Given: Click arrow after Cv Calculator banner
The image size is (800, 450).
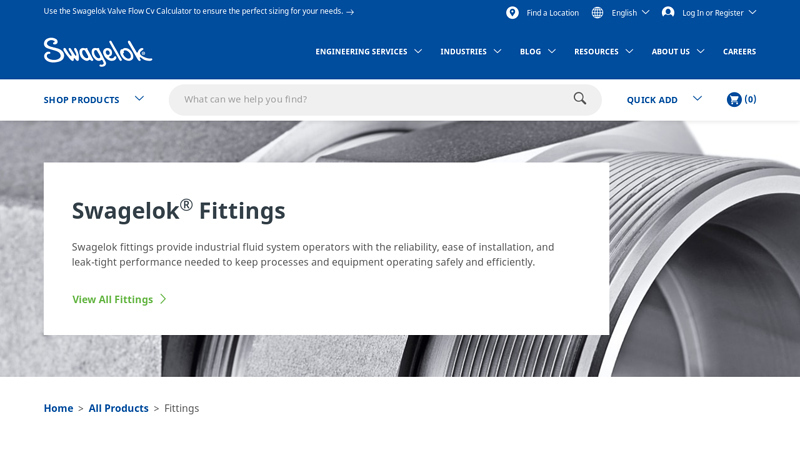Looking at the screenshot, I should [x=350, y=12].
